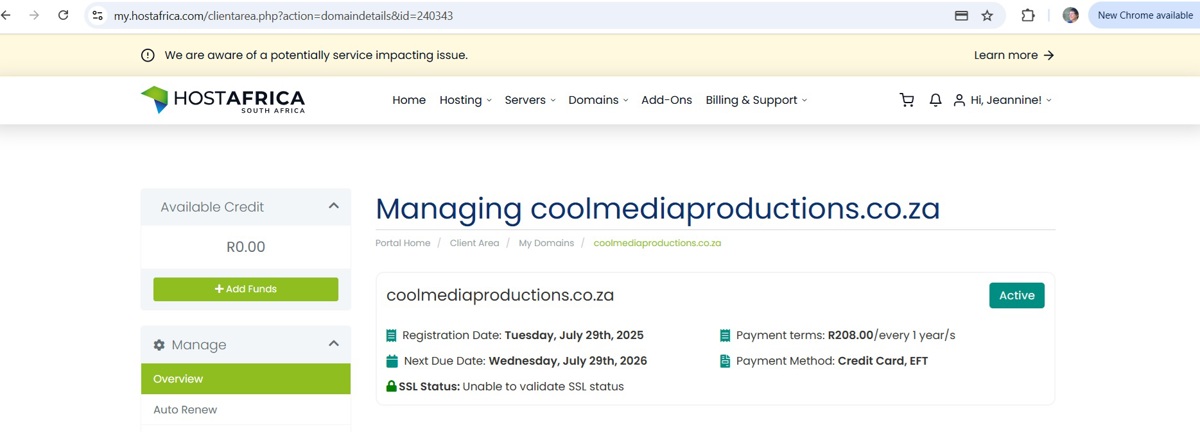Go to My Domains breadcrumb
Screen dimensions: 1200x432
coord(546,243)
